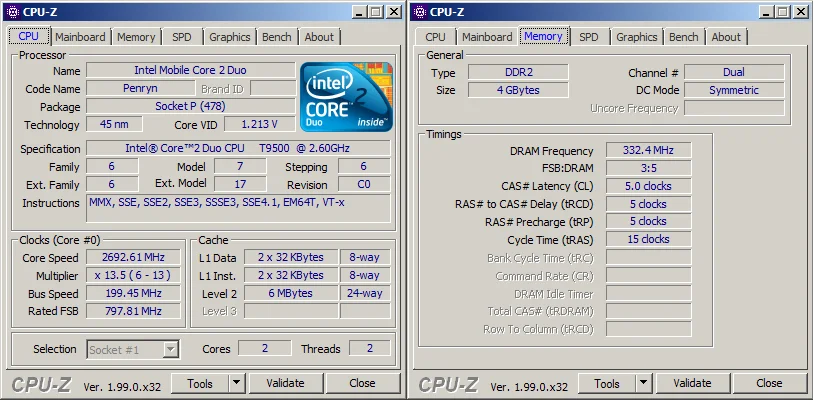The width and height of the screenshot is (813, 400).
Task: Click the Rated FSB value '797.81 MHz'
Action: [x=133, y=311]
